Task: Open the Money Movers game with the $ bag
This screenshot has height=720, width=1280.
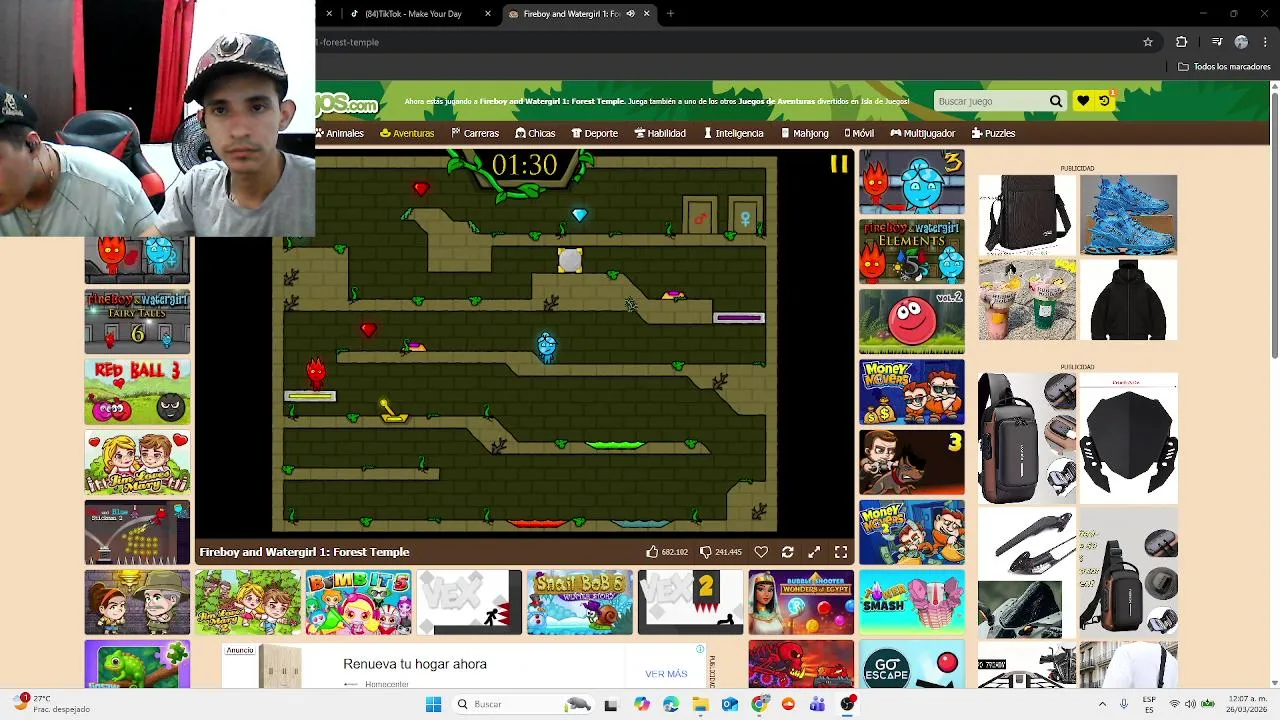Action: click(x=912, y=391)
